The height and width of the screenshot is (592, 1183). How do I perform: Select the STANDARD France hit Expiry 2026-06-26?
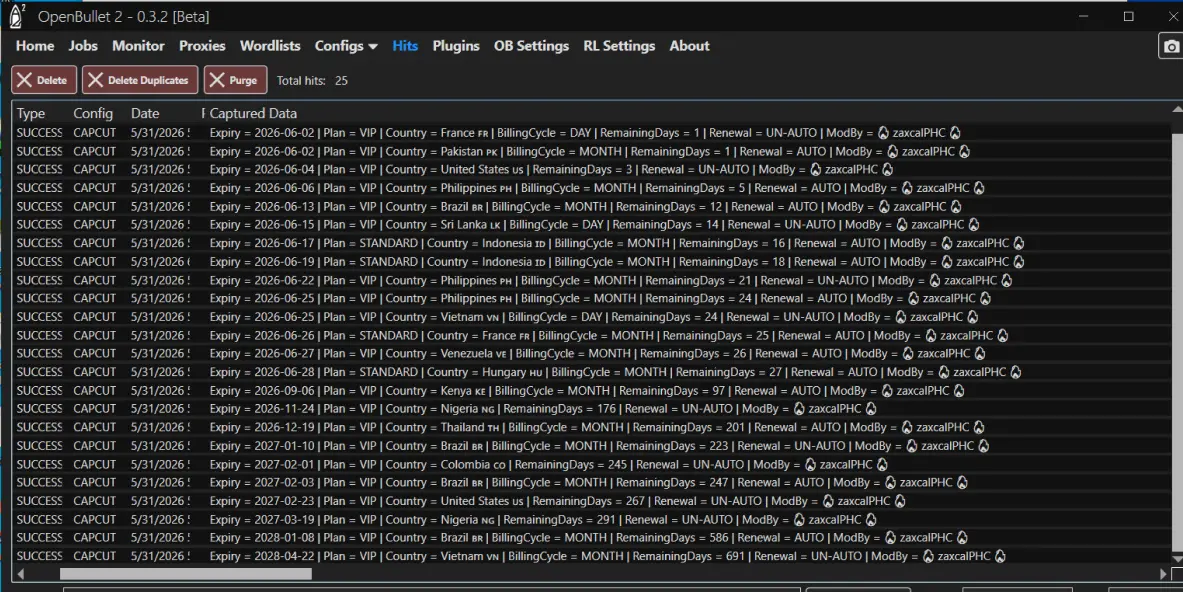(x=591, y=336)
